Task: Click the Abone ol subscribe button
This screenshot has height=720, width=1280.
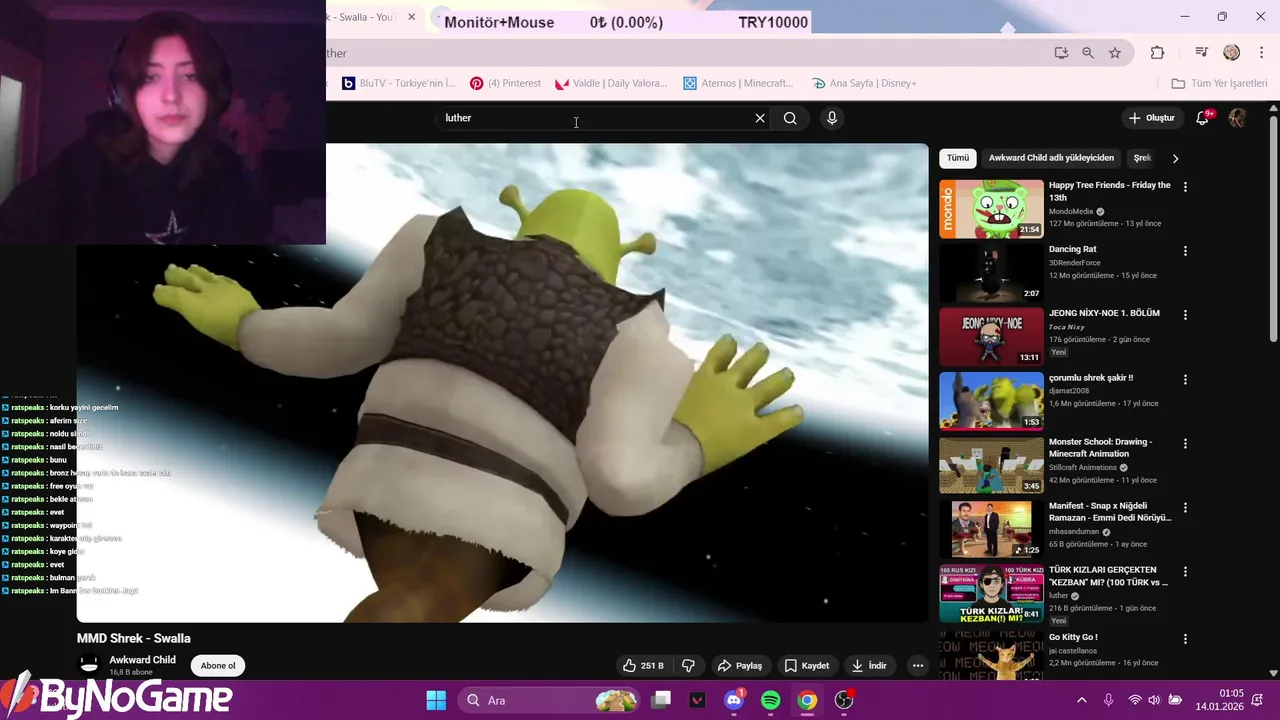Action: click(x=218, y=666)
